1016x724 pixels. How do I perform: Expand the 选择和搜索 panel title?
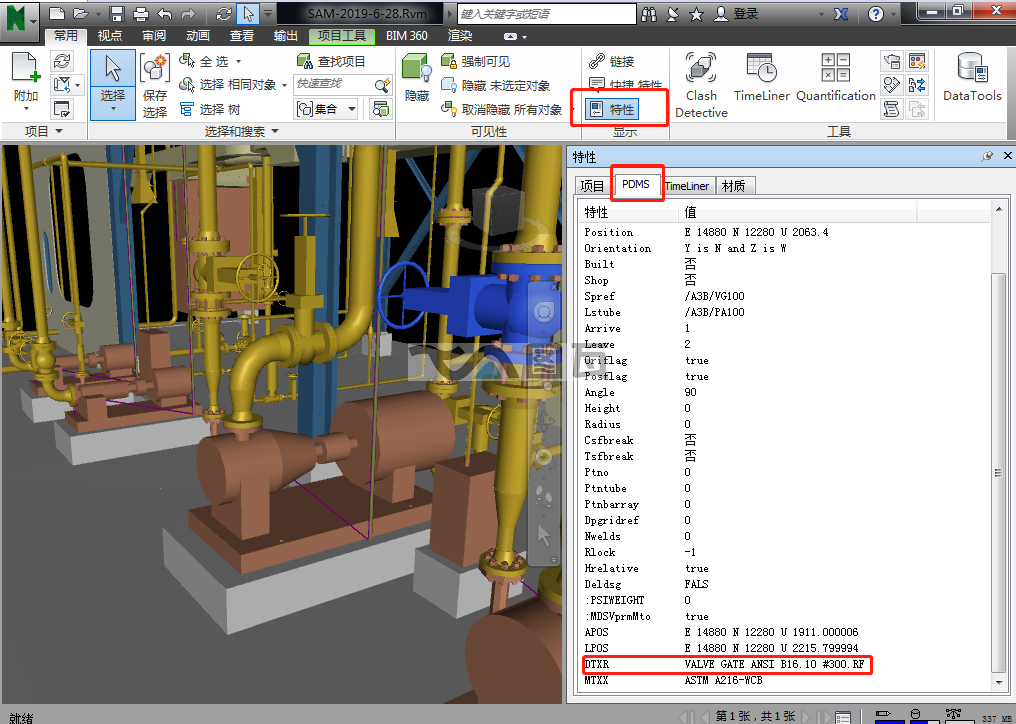[242, 132]
